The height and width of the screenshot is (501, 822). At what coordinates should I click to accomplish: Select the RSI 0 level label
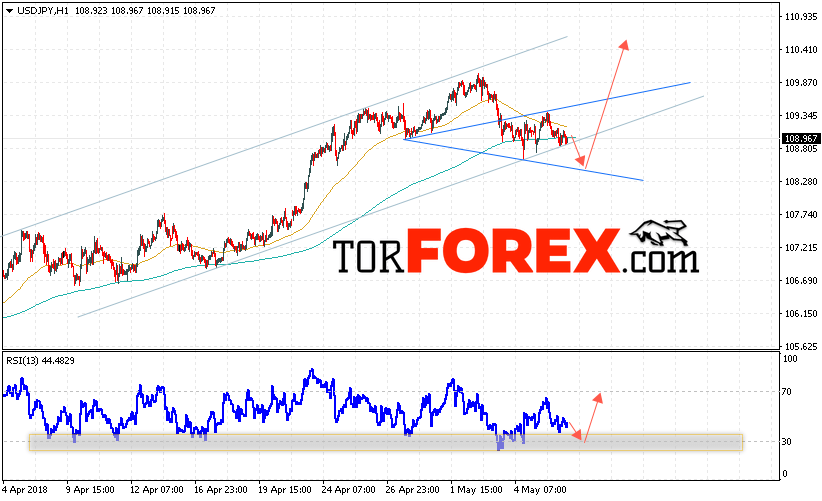[785, 474]
